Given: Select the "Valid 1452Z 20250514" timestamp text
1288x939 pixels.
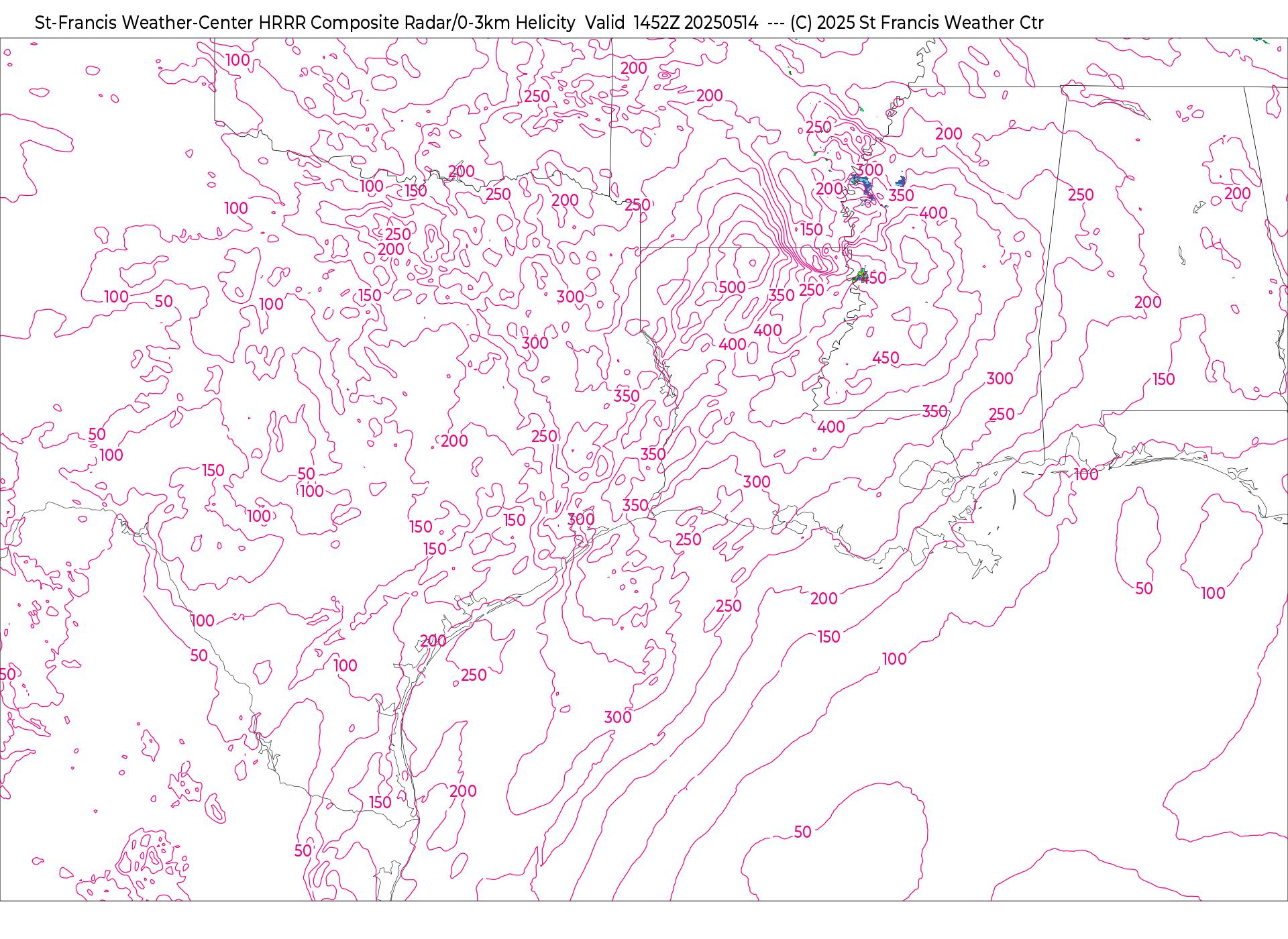Looking at the screenshot, I should (672, 23).
